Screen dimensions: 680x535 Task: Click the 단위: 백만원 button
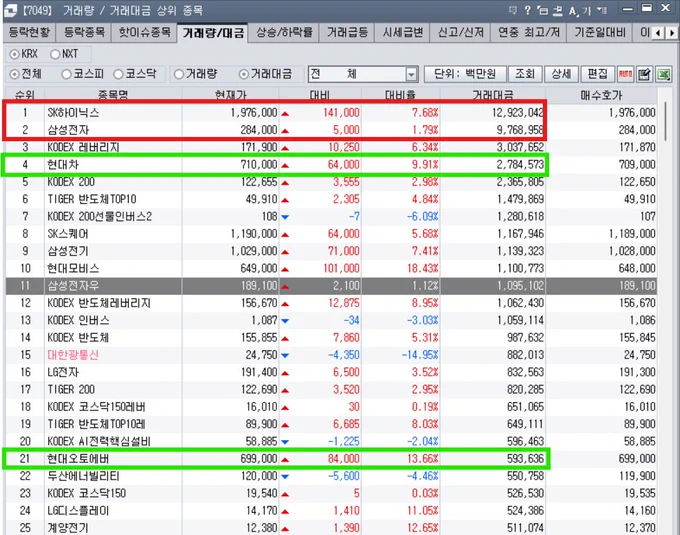pyautogui.click(x=465, y=74)
